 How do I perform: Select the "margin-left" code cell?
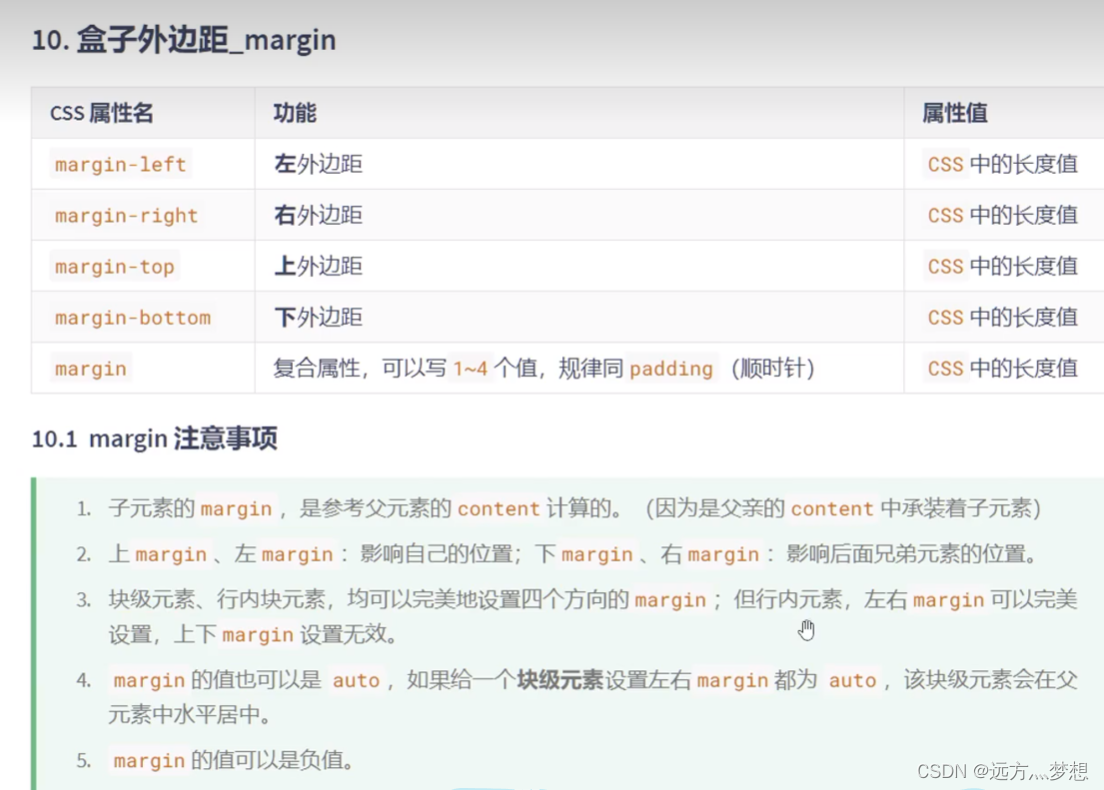(120, 164)
